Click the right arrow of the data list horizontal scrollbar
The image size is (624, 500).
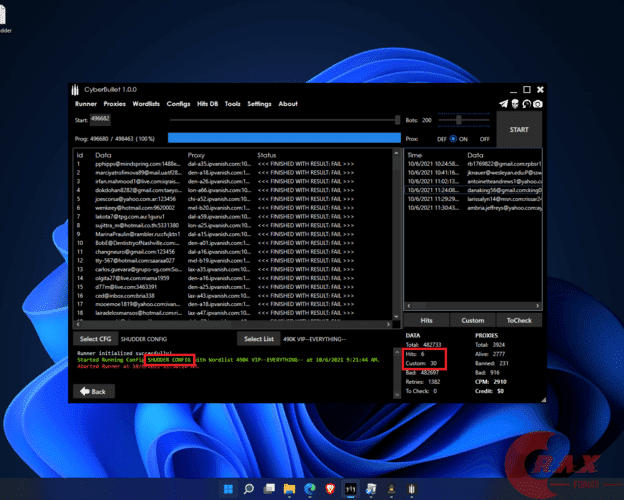click(388, 324)
